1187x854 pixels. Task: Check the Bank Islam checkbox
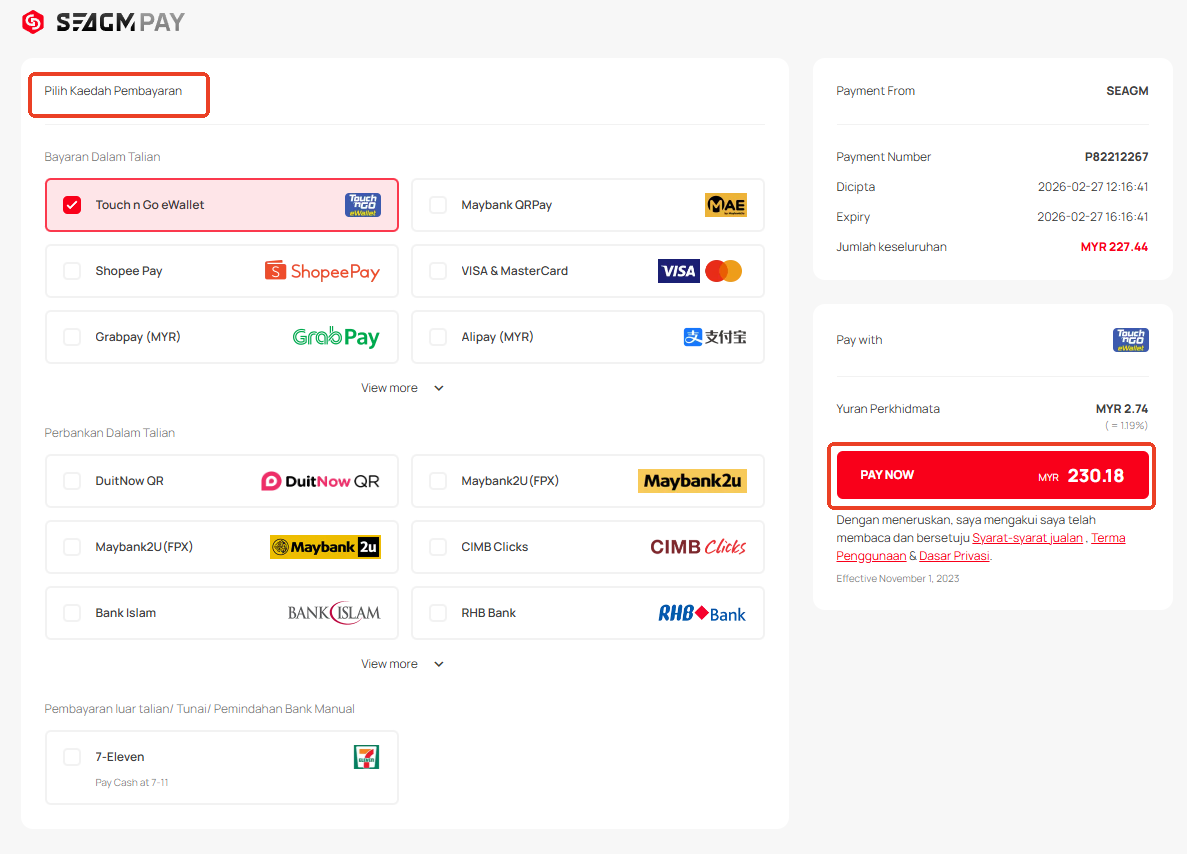tap(72, 613)
